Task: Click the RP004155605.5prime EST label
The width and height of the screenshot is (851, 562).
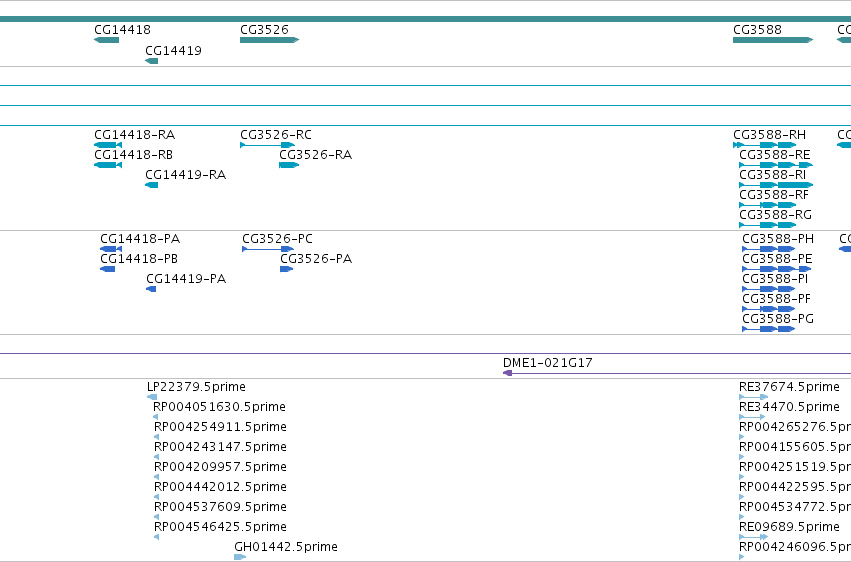Action: tap(795, 447)
